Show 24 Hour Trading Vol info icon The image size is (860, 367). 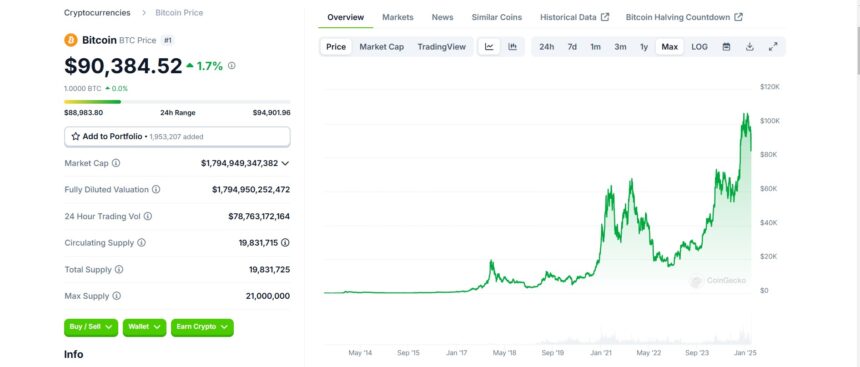[148, 216]
